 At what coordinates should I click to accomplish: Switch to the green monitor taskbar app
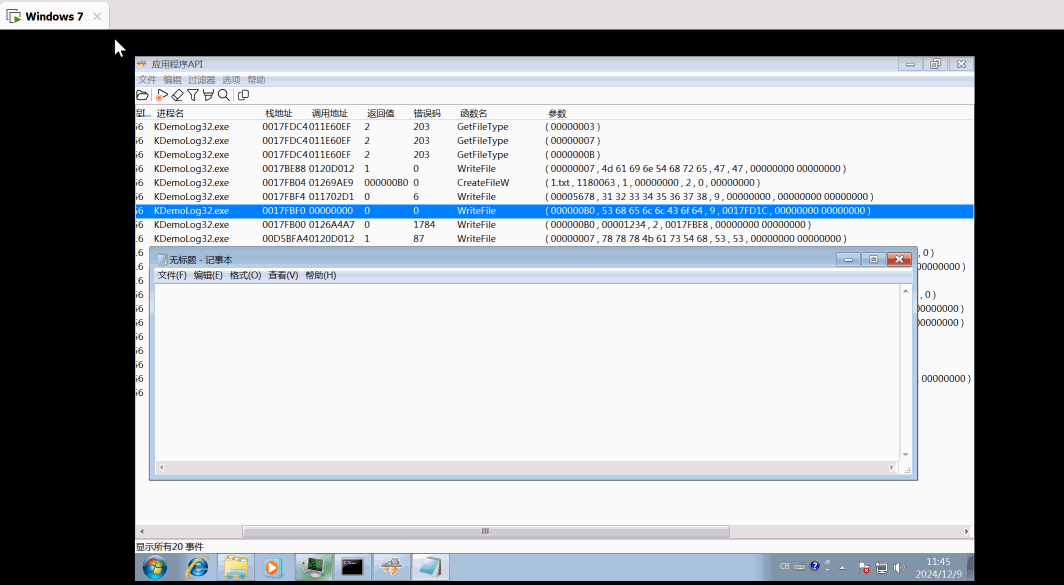(314, 567)
